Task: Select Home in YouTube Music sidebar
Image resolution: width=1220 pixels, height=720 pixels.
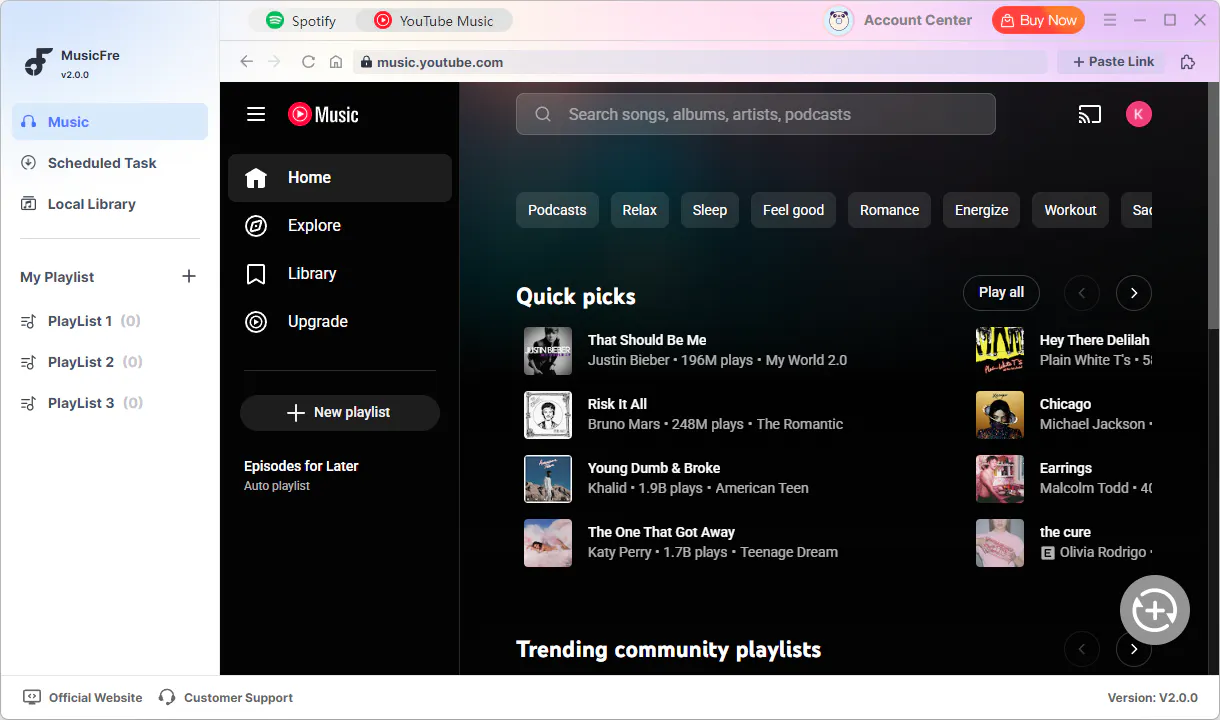Action: point(340,178)
